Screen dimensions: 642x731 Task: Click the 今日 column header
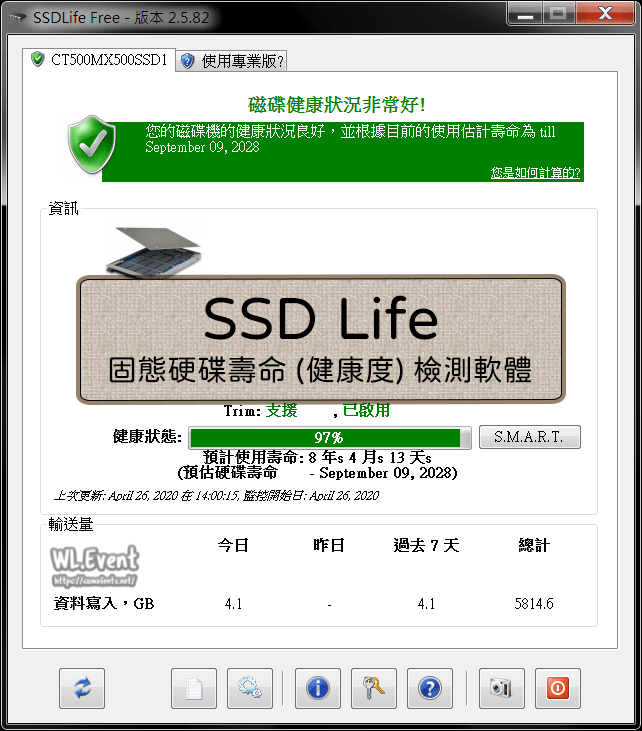click(233, 545)
